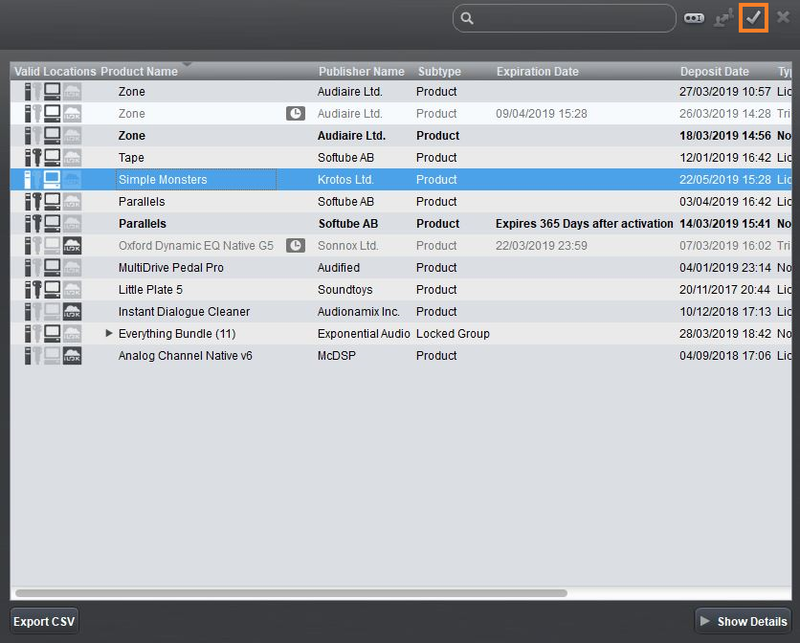Click first-generation iLok icon in Tape row
Image resolution: width=800 pixels, height=643 pixels.
28,158
